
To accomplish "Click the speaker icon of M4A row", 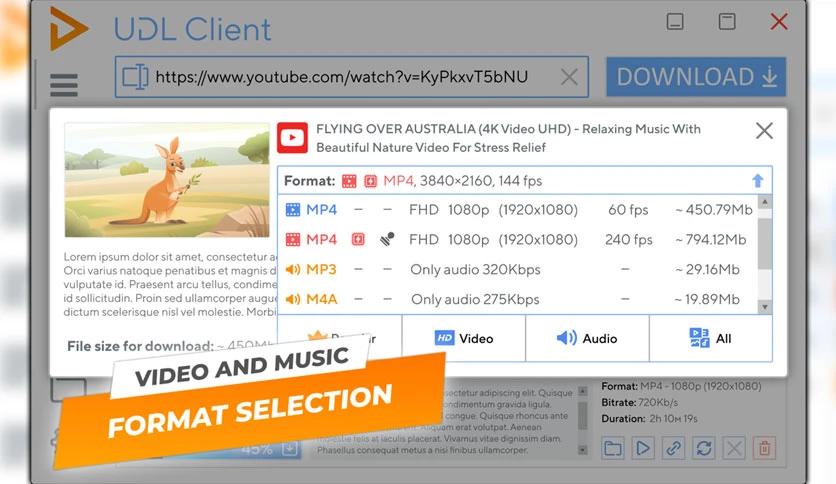I will click(293, 299).
